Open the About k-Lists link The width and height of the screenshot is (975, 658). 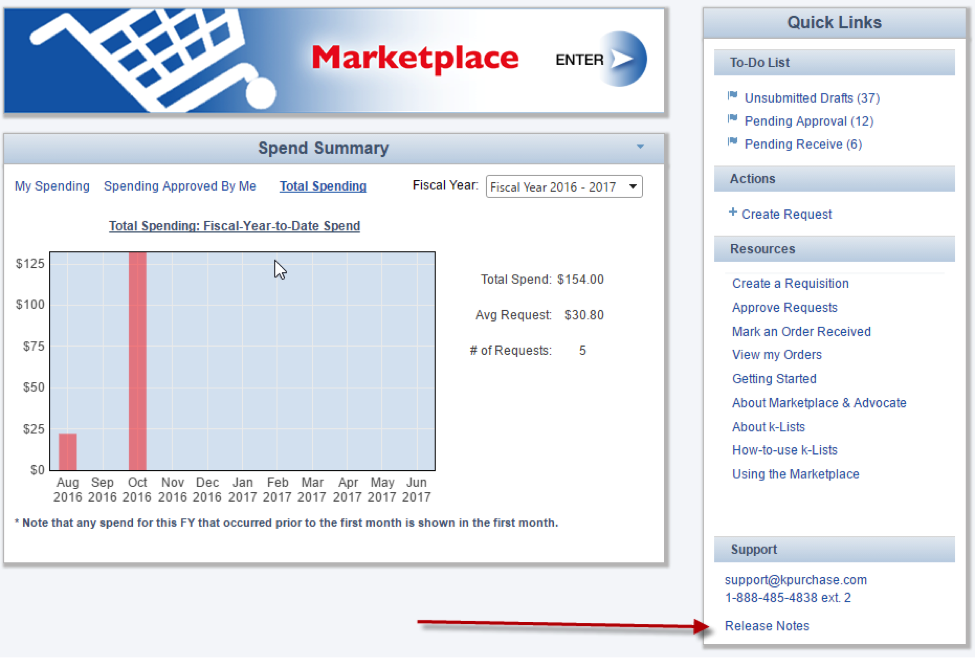[769, 427]
